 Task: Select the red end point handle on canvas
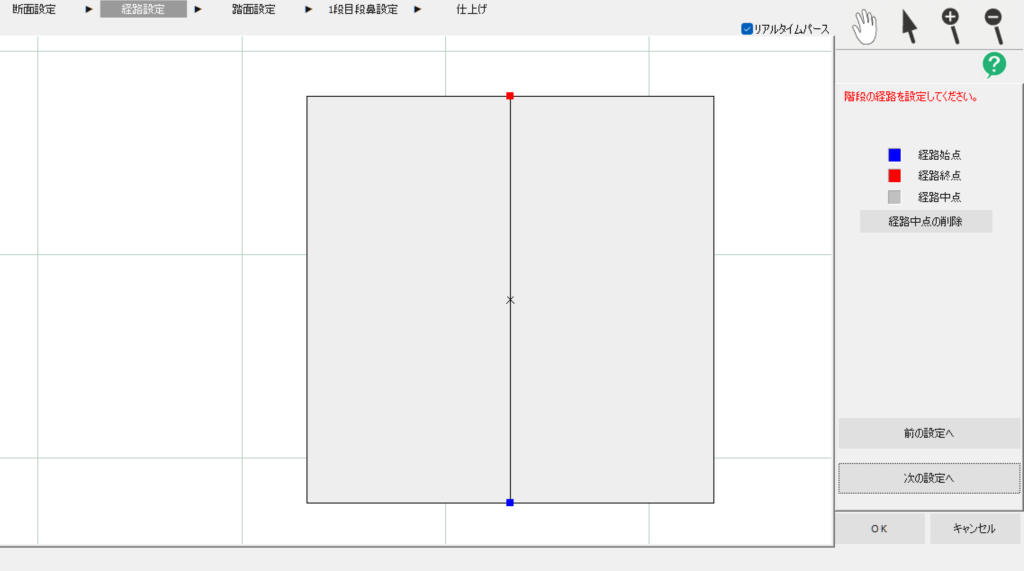pyautogui.click(x=510, y=96)
